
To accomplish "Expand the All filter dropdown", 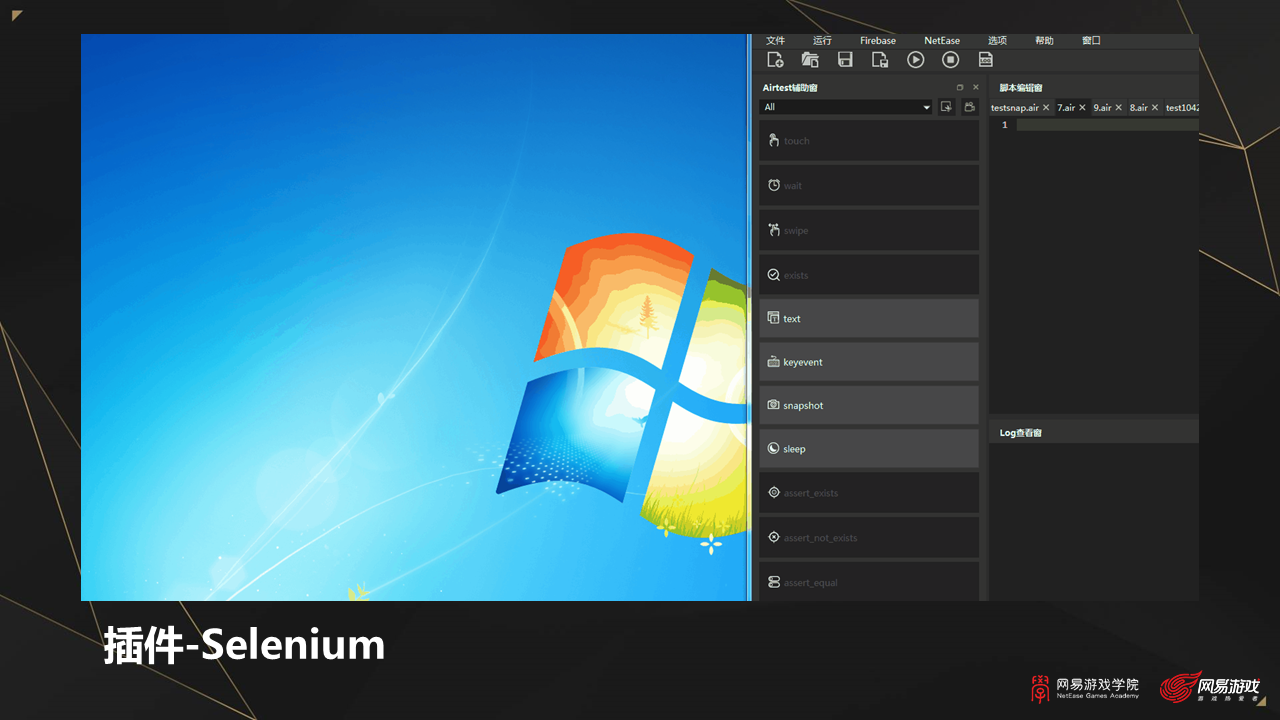I will click(x=927, y=107).
